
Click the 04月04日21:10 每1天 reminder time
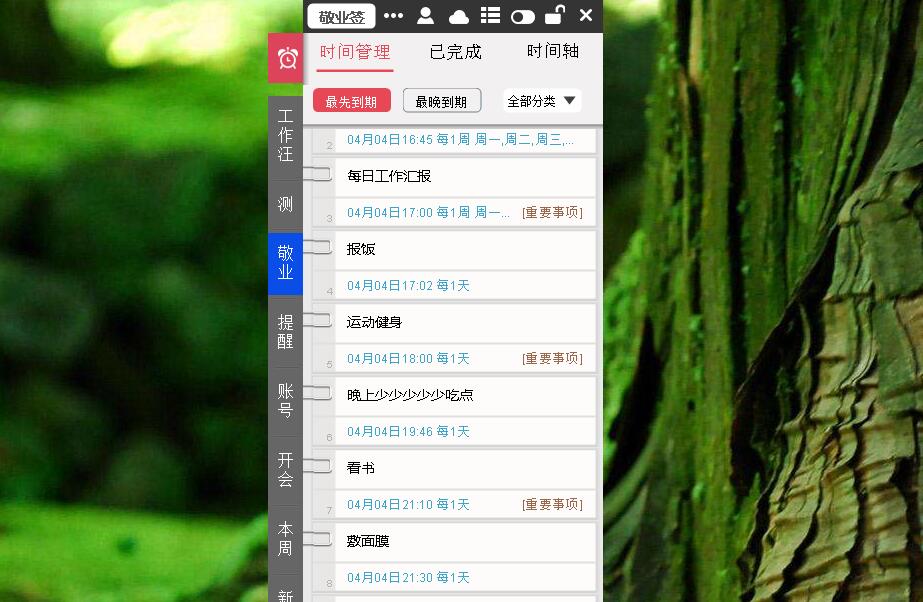click(x=408, y=504)
